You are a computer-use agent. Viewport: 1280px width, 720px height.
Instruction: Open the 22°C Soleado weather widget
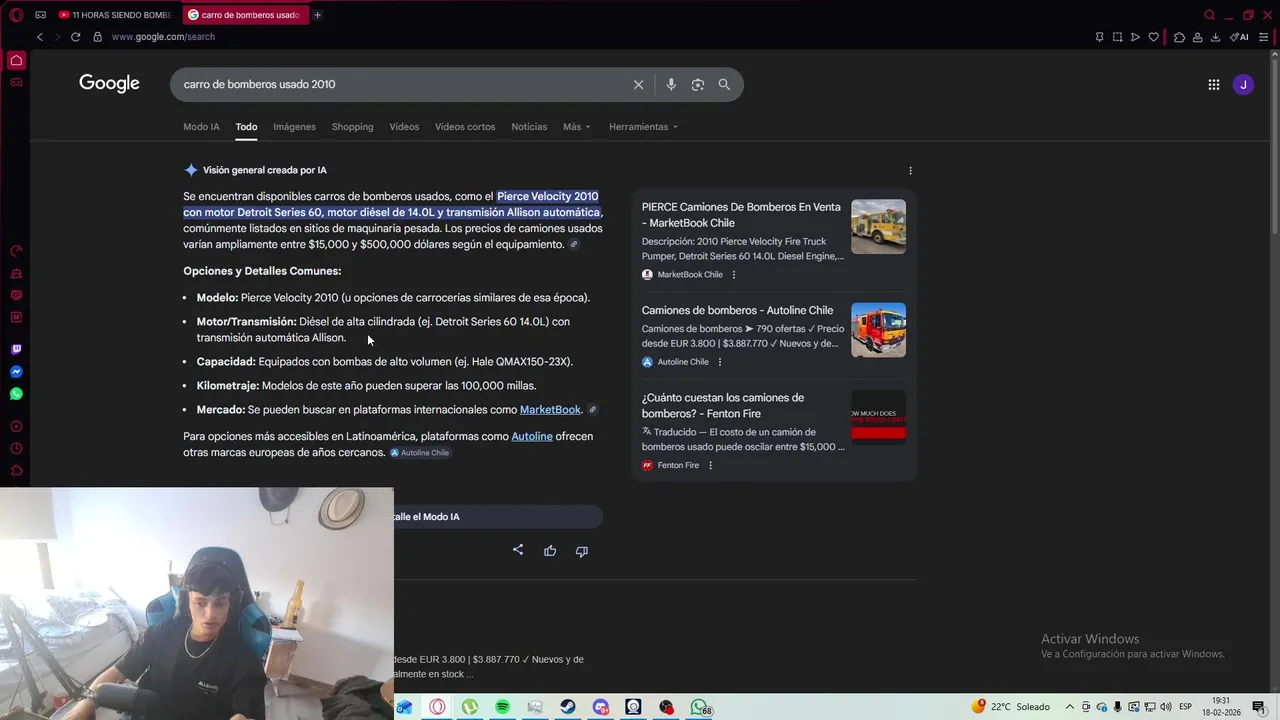click(1010, 707)
